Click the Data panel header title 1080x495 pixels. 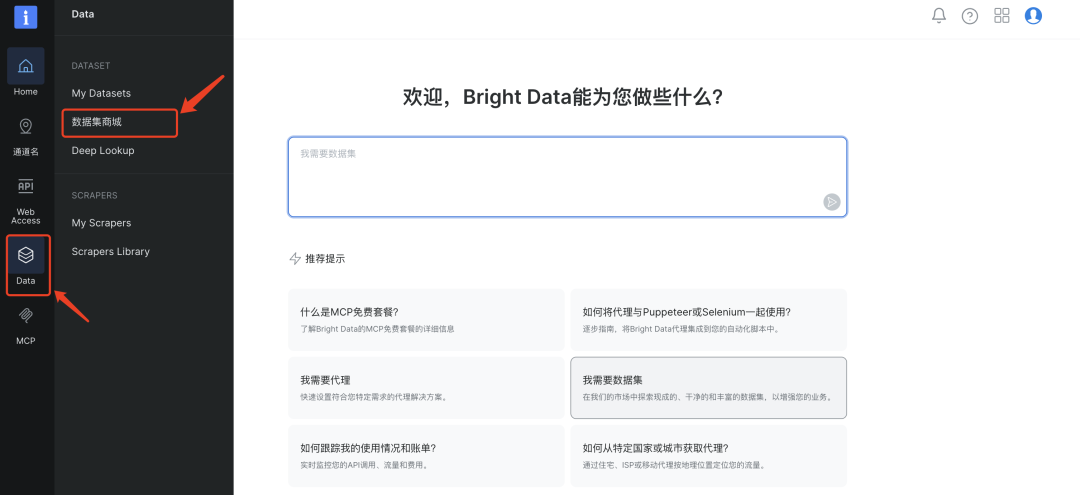[83, 14]
